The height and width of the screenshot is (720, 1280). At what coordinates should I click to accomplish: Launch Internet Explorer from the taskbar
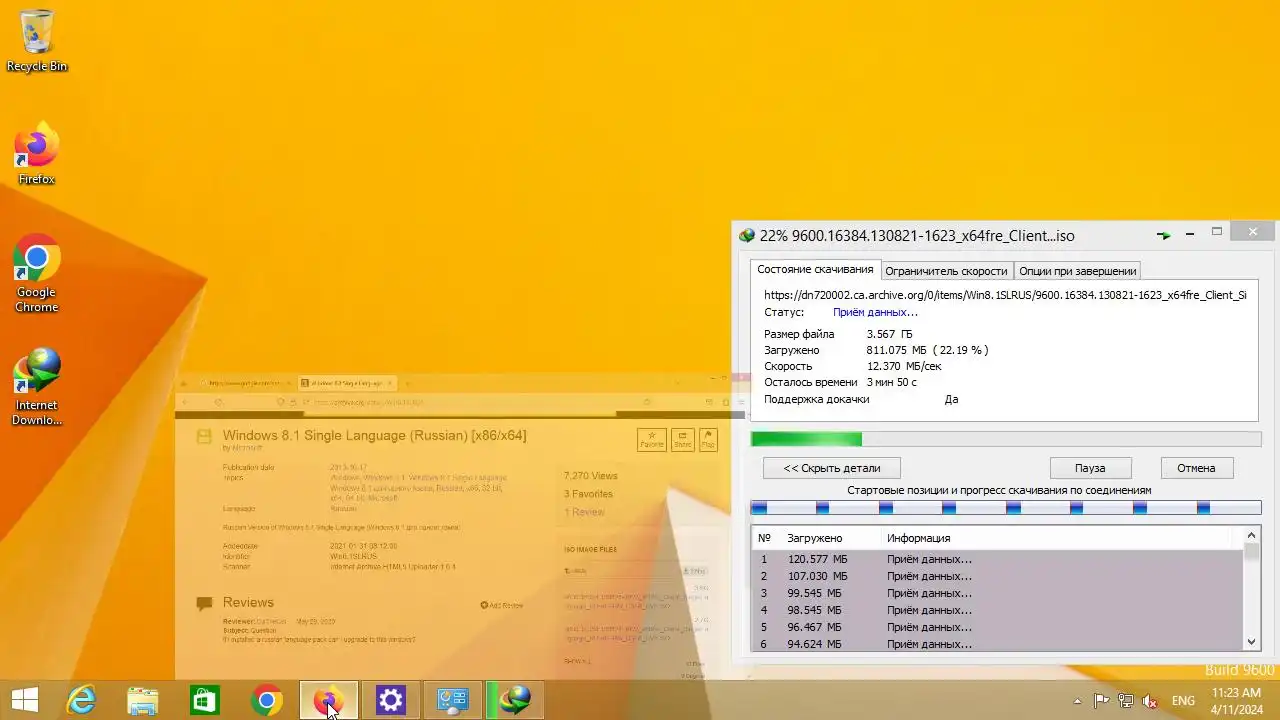pyautogui.click(x=81, y=700)
